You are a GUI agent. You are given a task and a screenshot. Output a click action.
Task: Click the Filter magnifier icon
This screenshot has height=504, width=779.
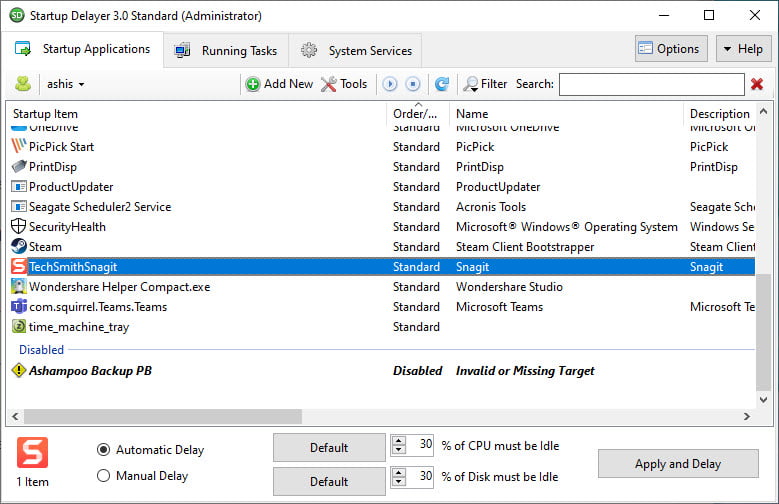pyautogui.click(x=470, y=84)
